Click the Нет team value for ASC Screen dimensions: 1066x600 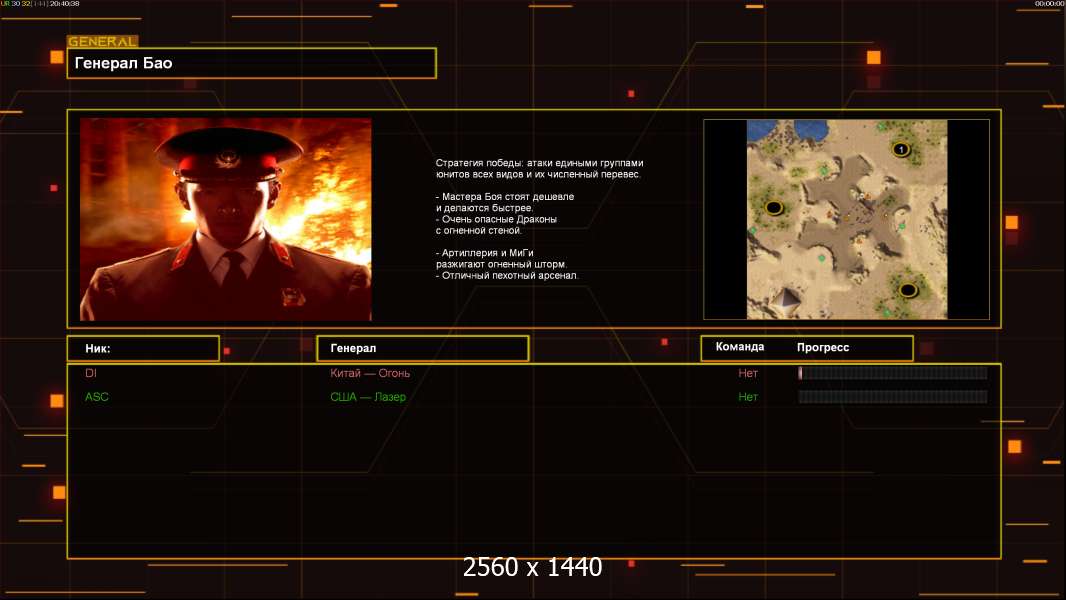(x=748, y=397)
